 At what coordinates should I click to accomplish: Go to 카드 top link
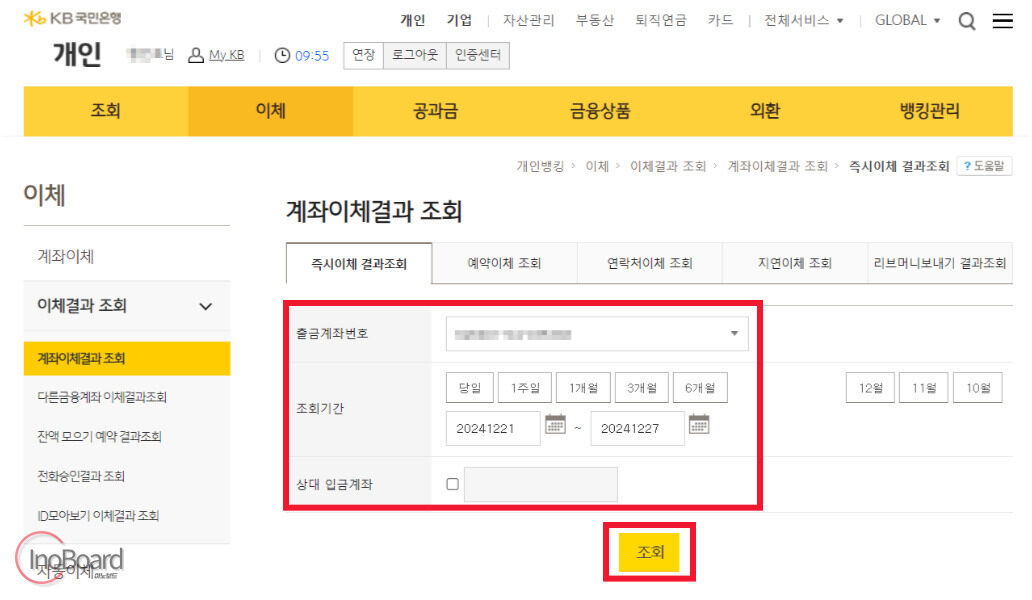click(720, 20)
